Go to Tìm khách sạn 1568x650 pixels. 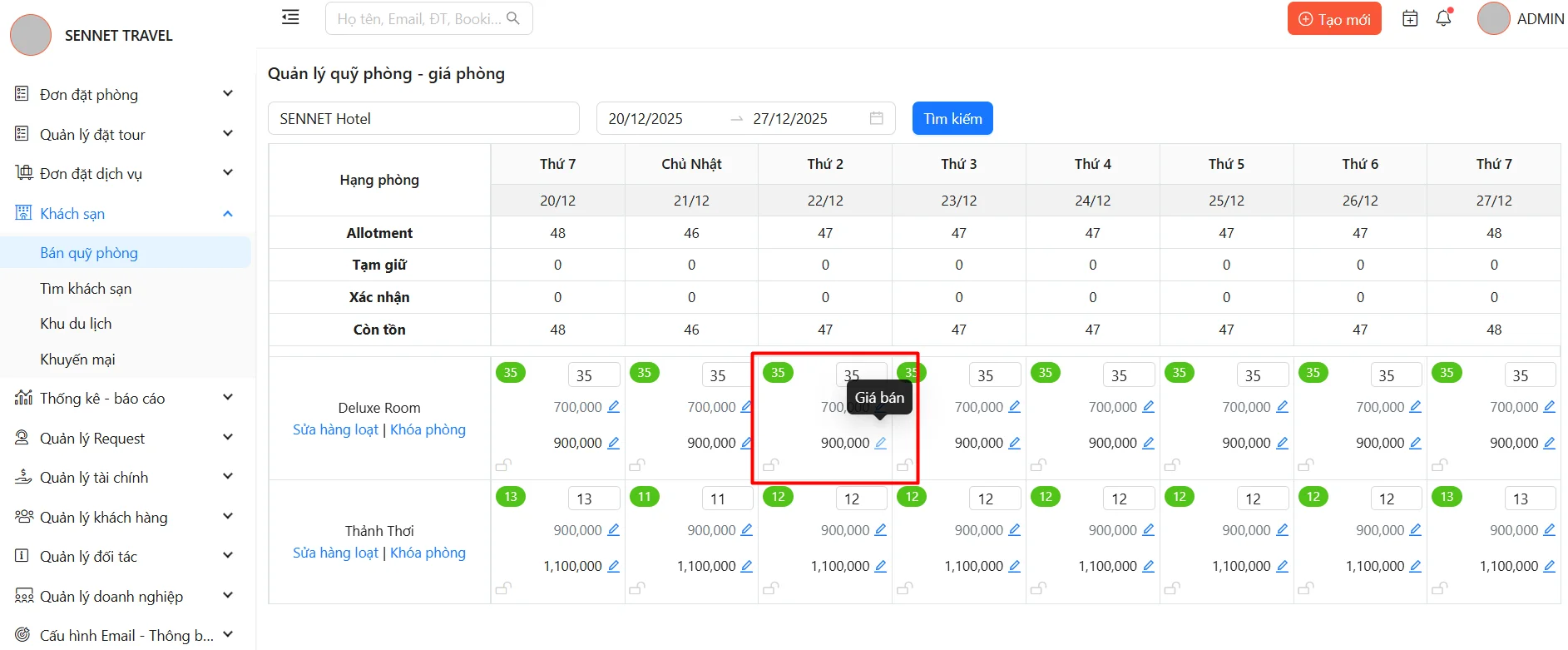coord(86,289)
